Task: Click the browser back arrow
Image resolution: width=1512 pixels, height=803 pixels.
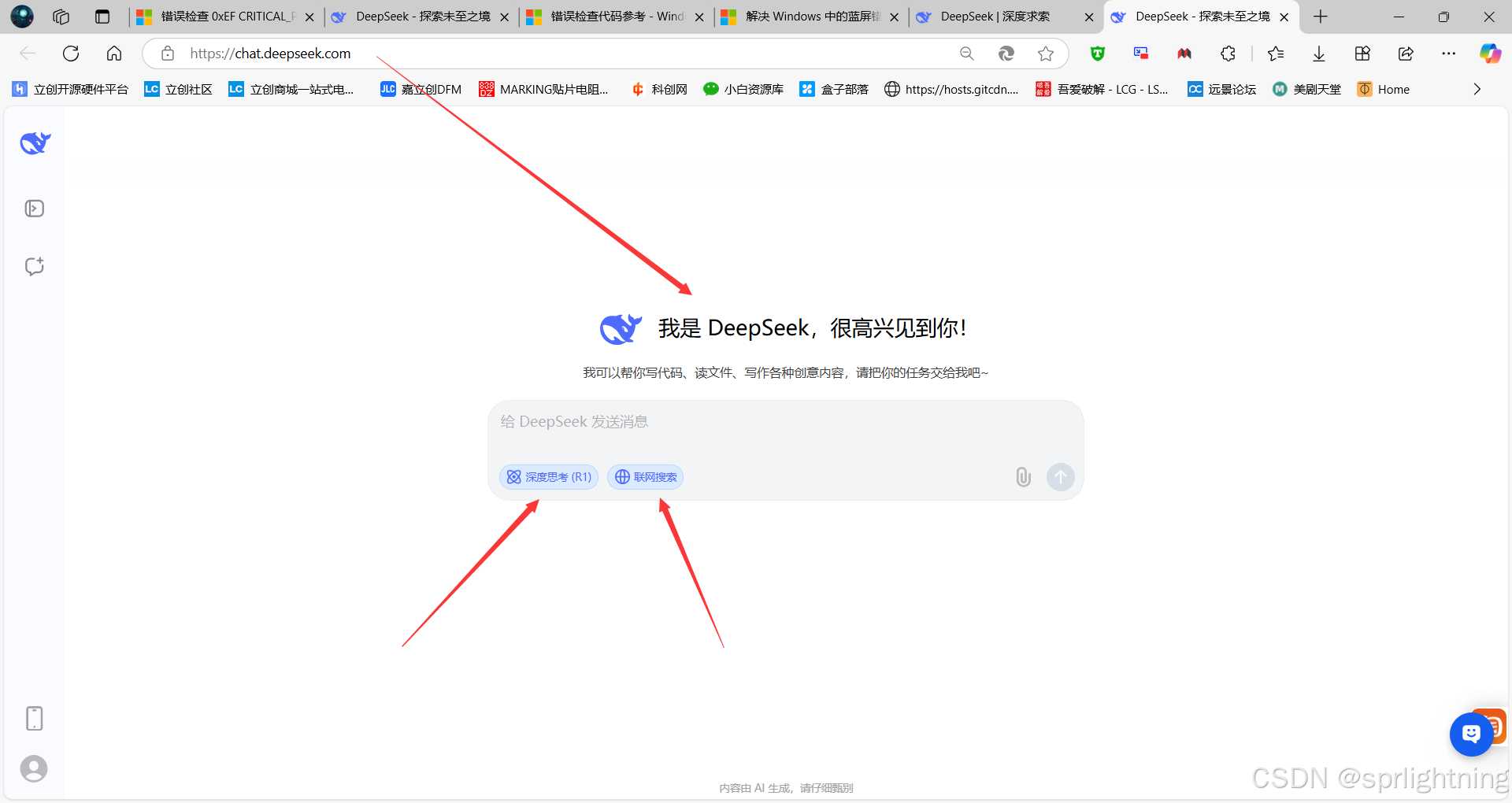Action: coord(28,54)
